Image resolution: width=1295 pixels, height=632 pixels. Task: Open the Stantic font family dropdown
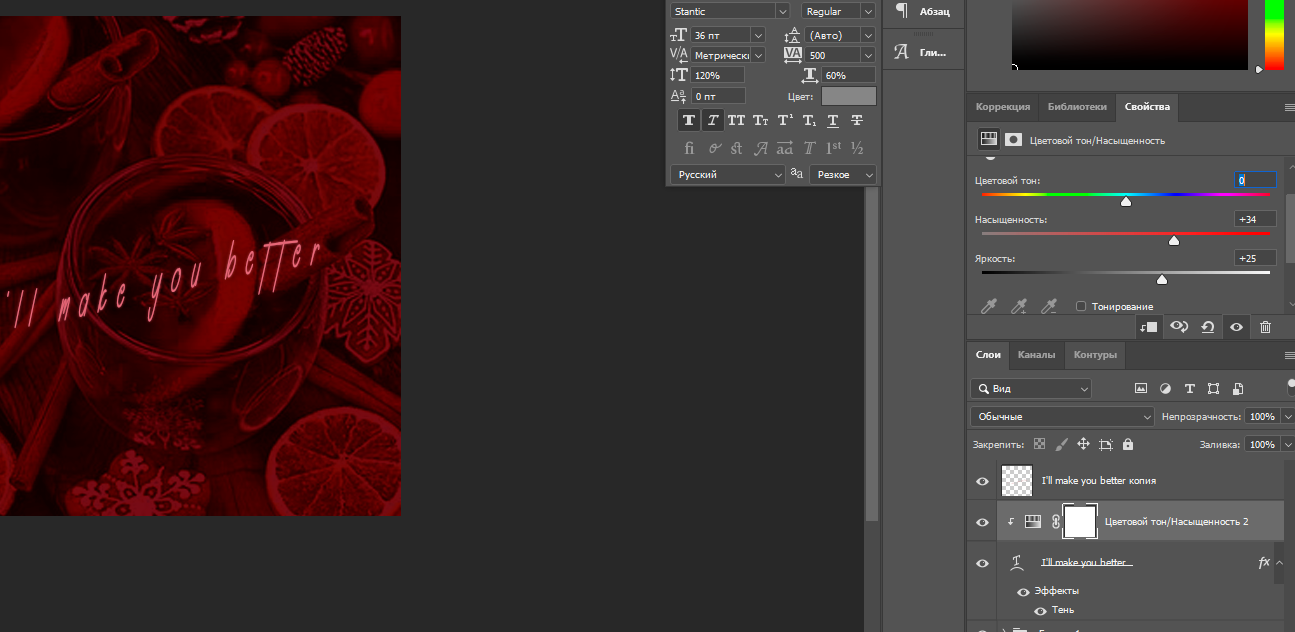click(782, 11)
